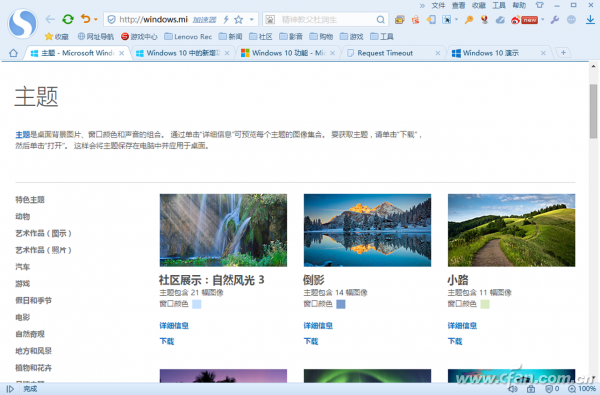The height and width of the screenshot is (395, 600).
Task: Click the address bar URL field
Action: [153, 19]
